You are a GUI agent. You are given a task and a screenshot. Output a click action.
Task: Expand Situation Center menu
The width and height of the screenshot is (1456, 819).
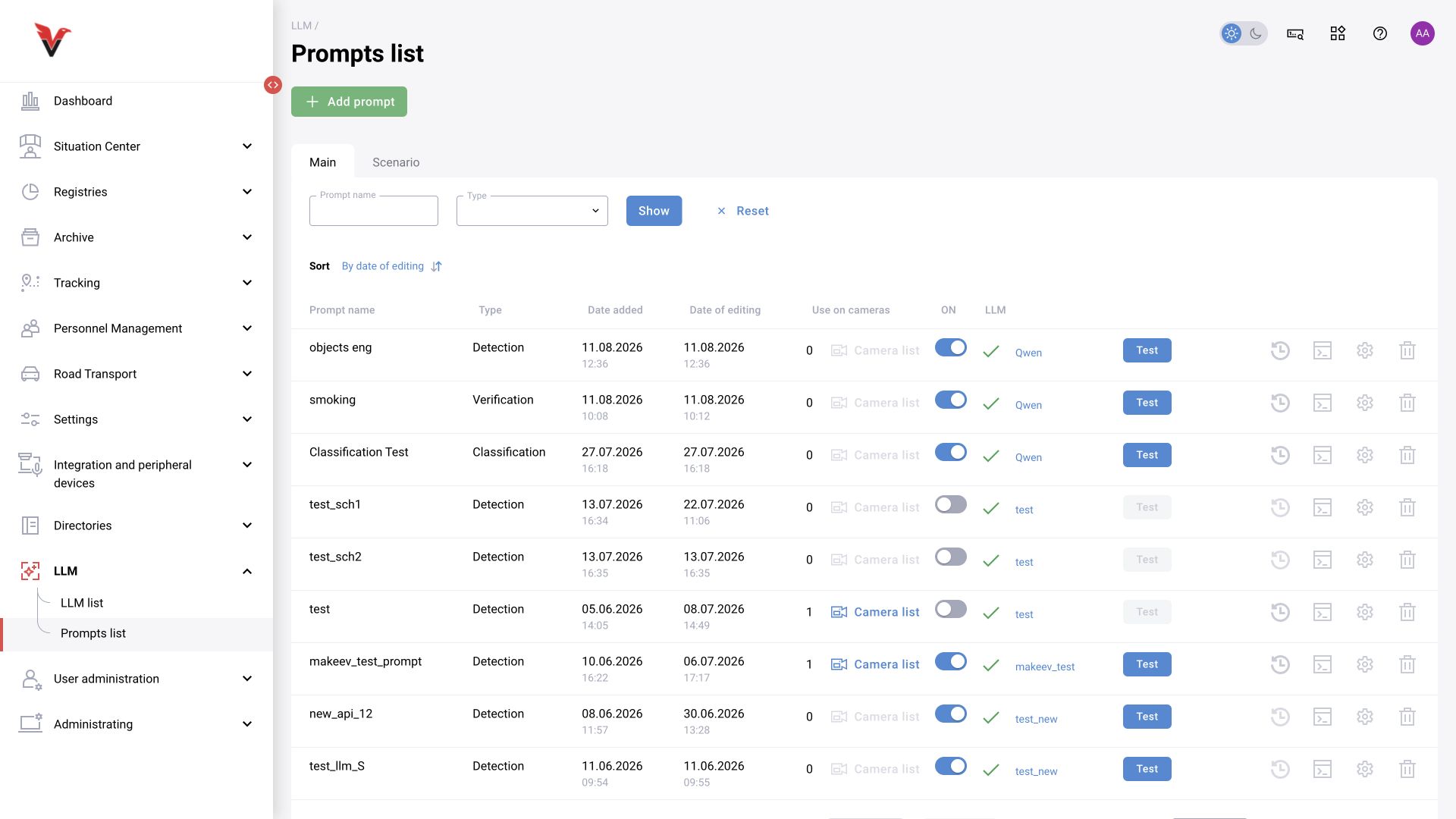(136, 146)
